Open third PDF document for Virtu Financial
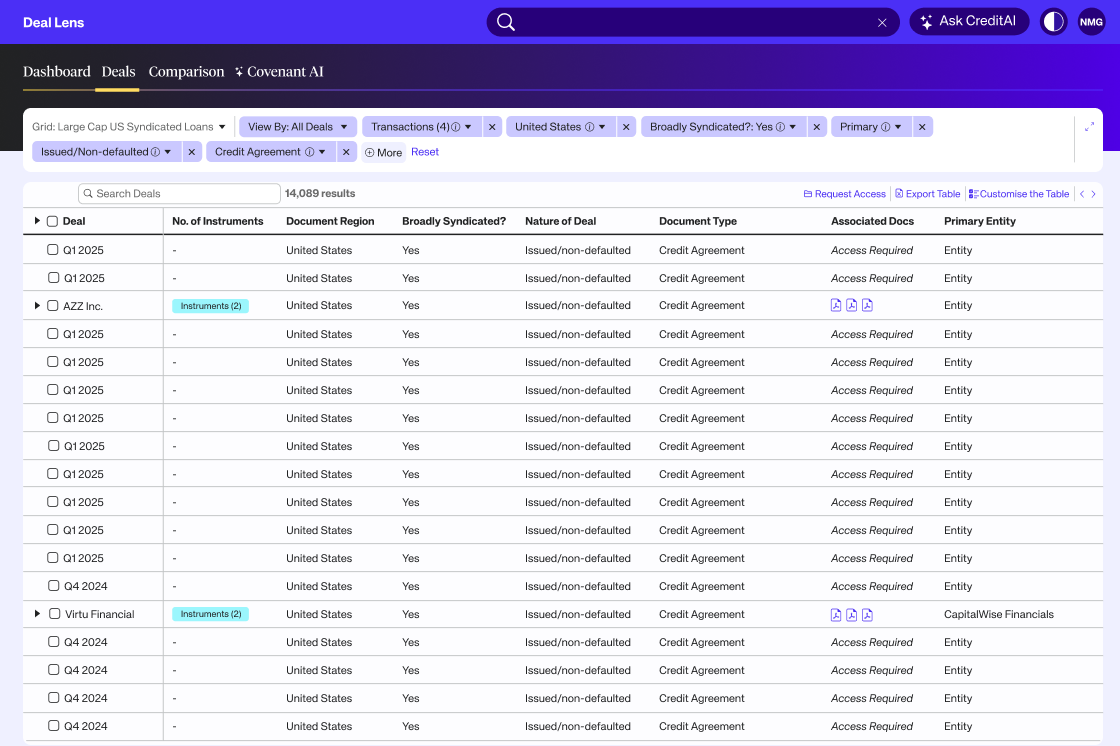 (867, 615)
